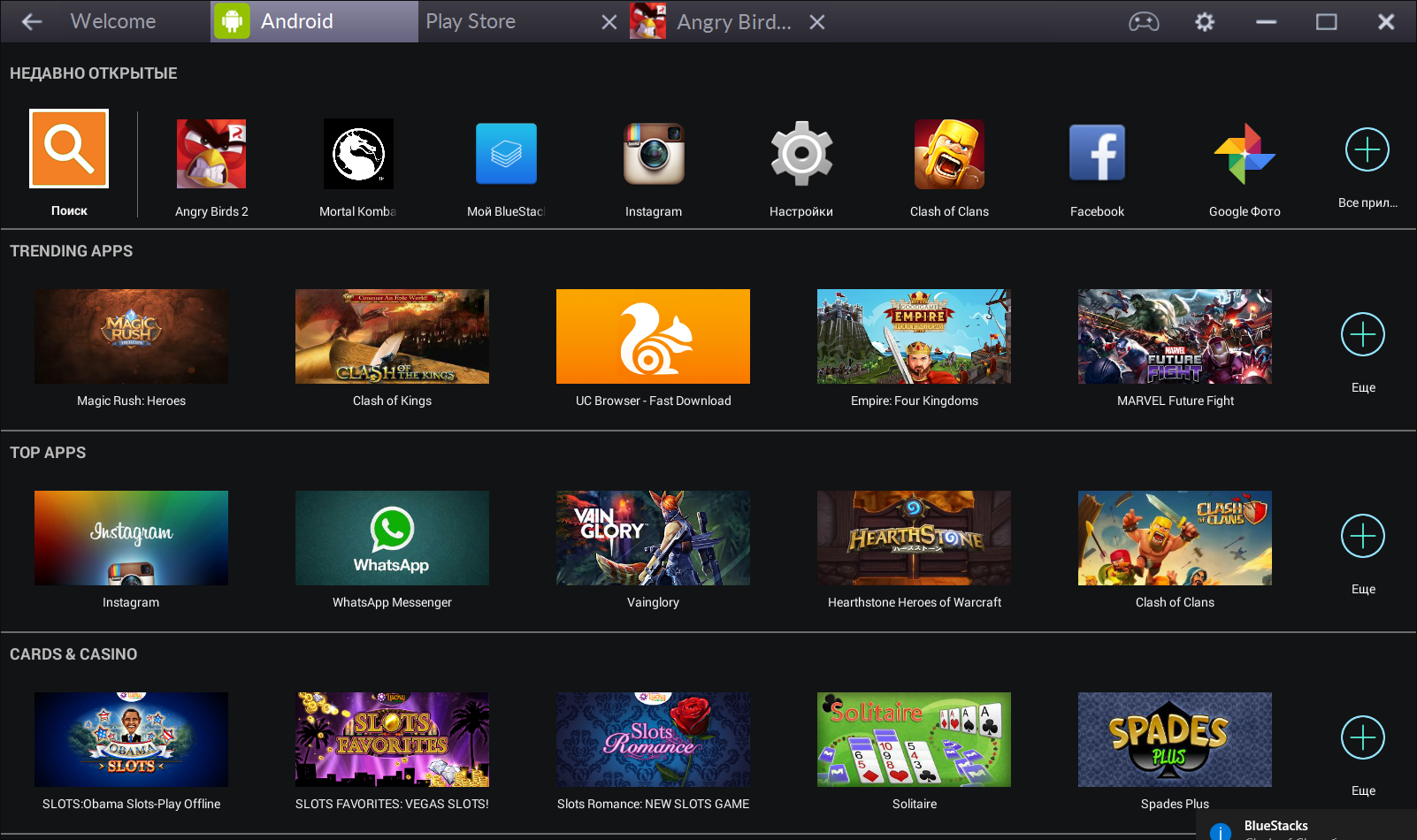Launch Instagram from recently opened row
Viewport: 1417px width, 840px height.
click(654, 154)
